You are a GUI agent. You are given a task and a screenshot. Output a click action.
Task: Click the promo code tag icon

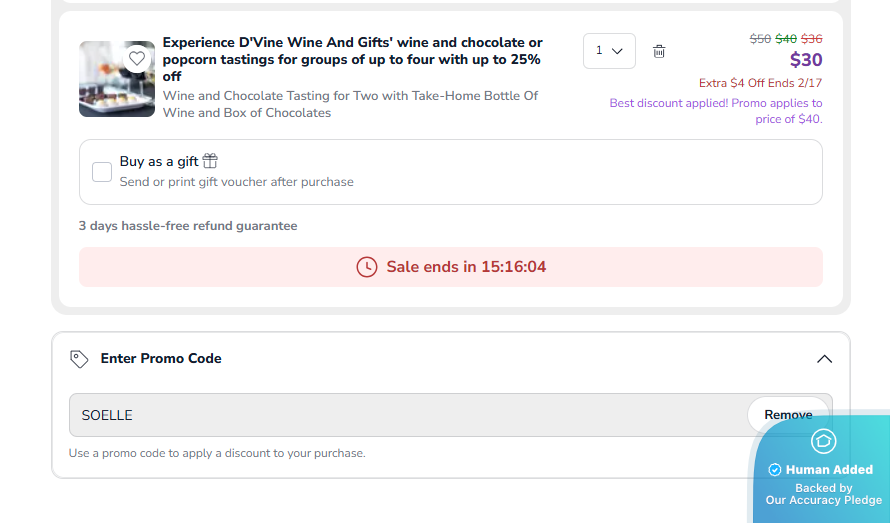click(x=79, y=359)
